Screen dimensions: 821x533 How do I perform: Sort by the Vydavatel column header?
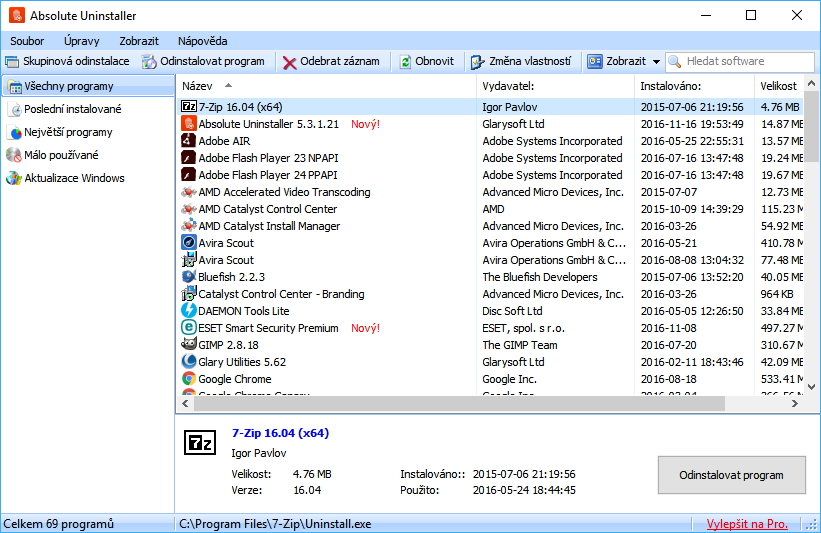pos(555,86)
